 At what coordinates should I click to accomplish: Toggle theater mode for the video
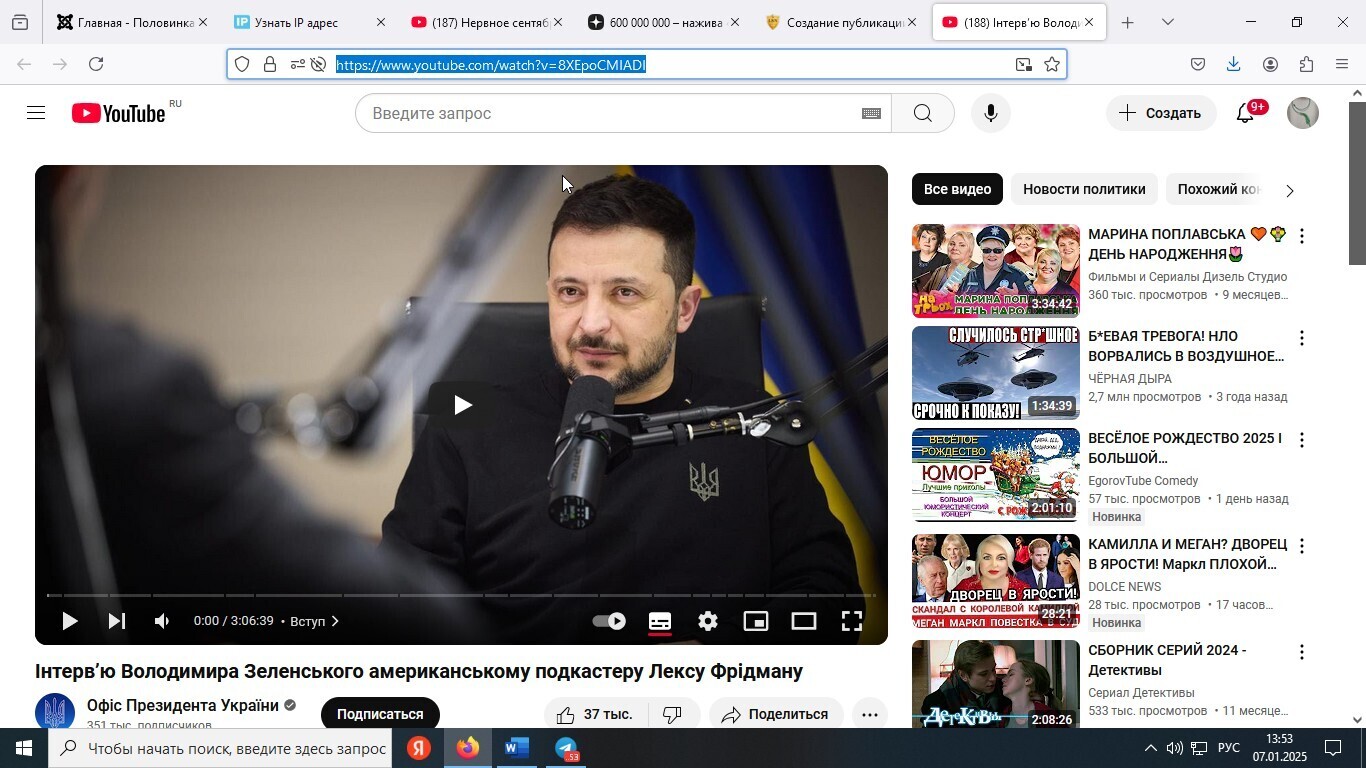804,621
